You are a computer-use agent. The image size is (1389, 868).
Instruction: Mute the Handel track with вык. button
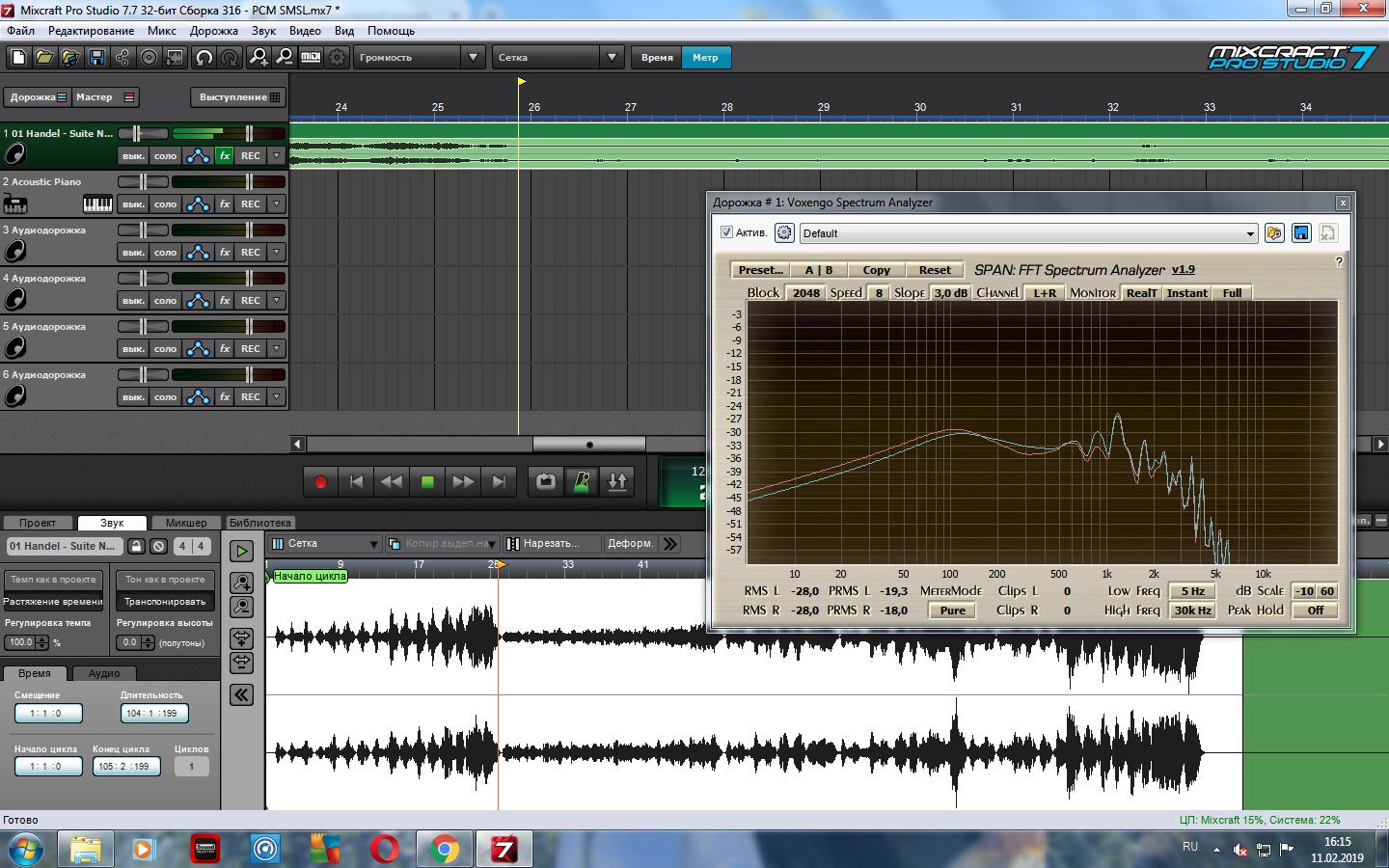click(x=133, y=155)
